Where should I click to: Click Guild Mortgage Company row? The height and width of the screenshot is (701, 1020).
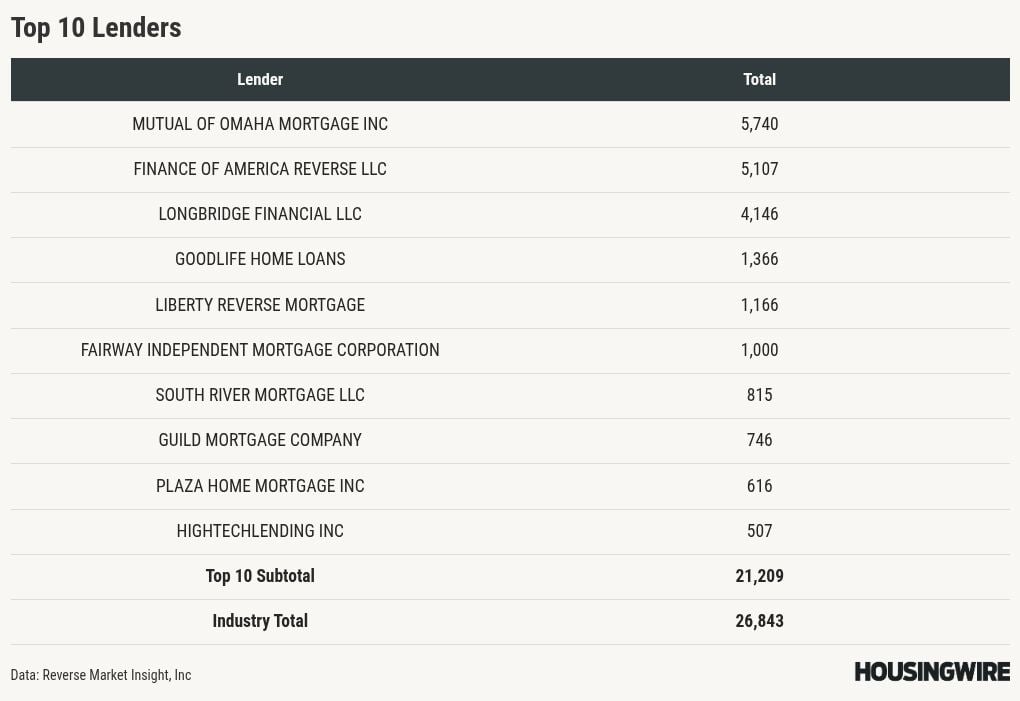tap(260, 440)
